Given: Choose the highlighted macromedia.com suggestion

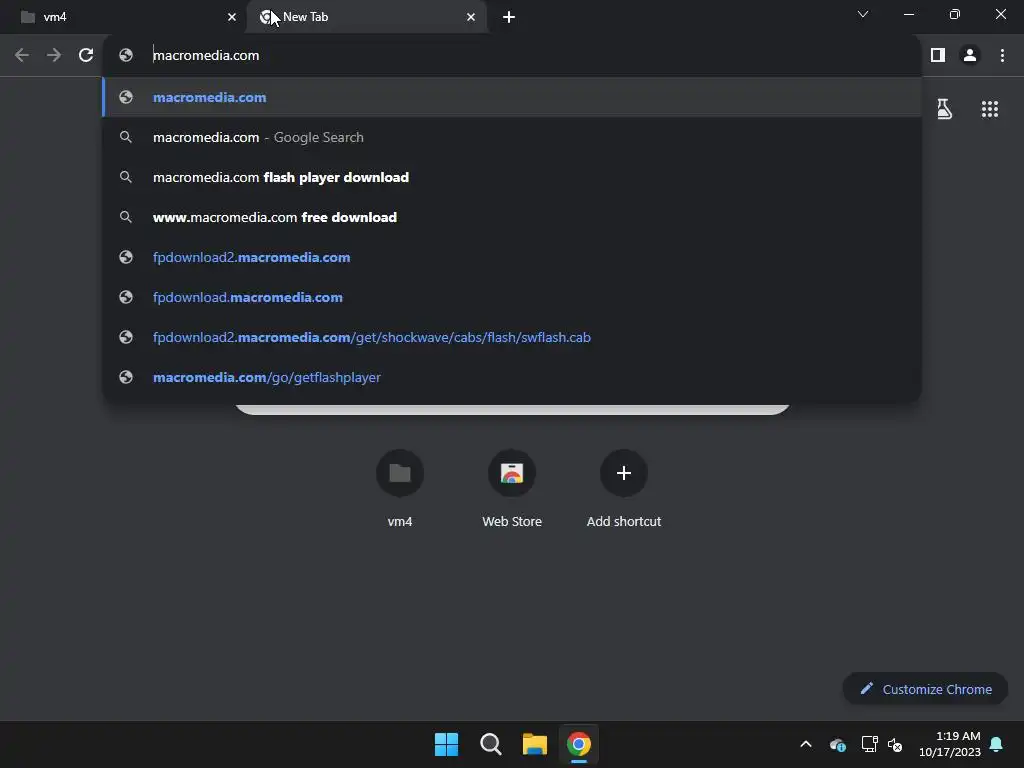Looking at the screenshot, I should (x=512, y=97).
